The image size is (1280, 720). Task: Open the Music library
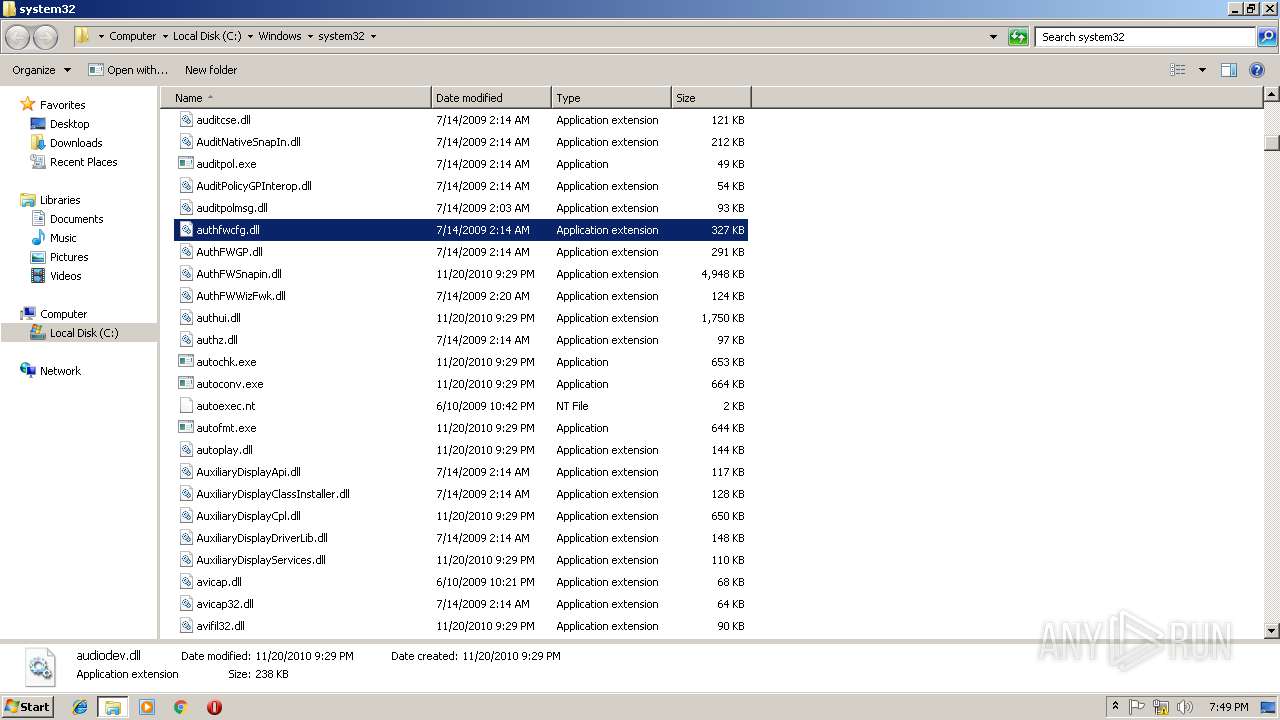pos(54,238)
